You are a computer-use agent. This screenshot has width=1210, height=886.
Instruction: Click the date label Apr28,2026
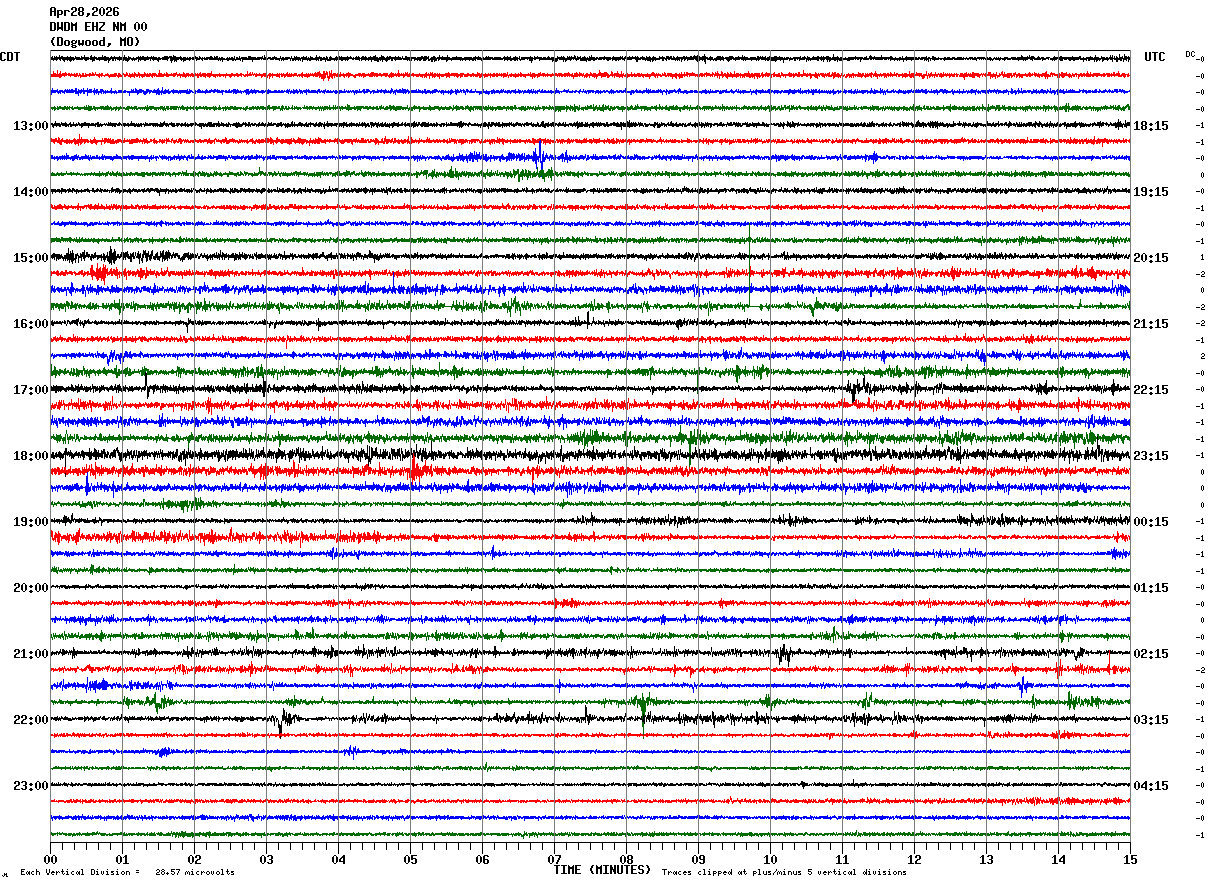(x=84, y=12)
